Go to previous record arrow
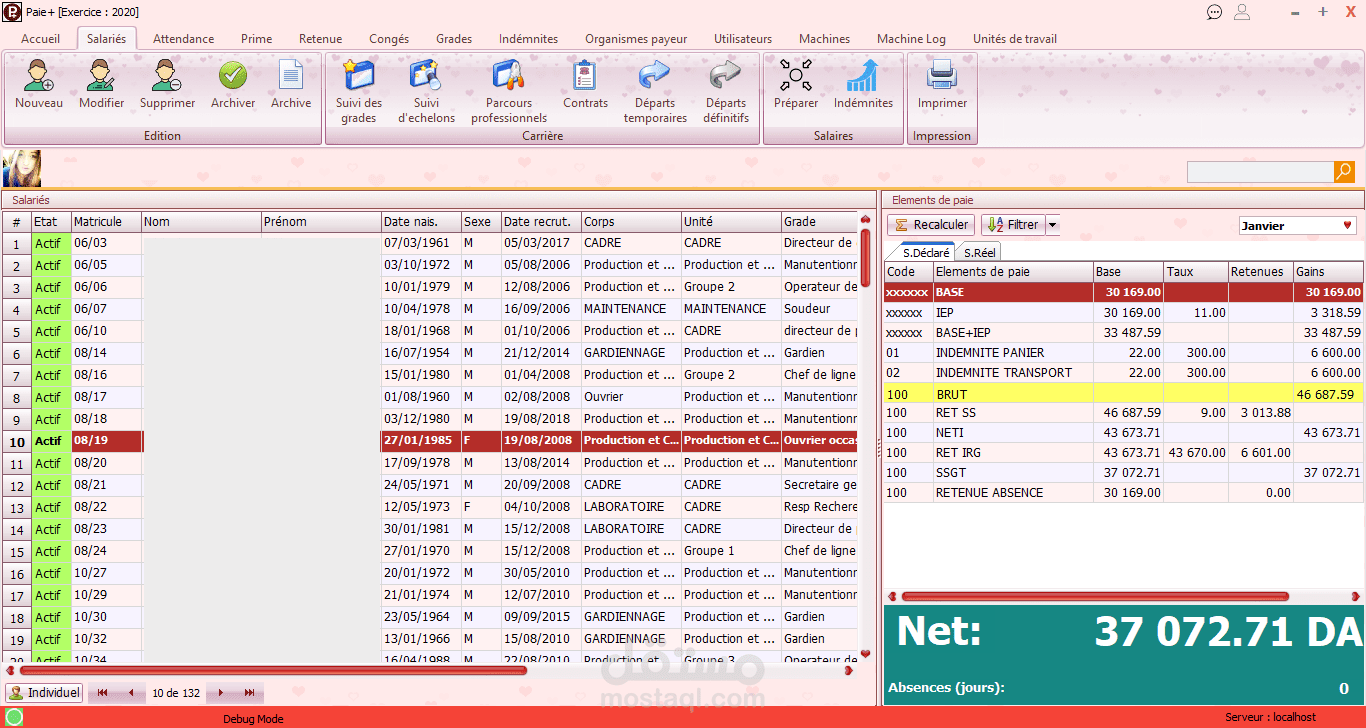The width and height of the screenshot is (1366, 728). point(130,692)
